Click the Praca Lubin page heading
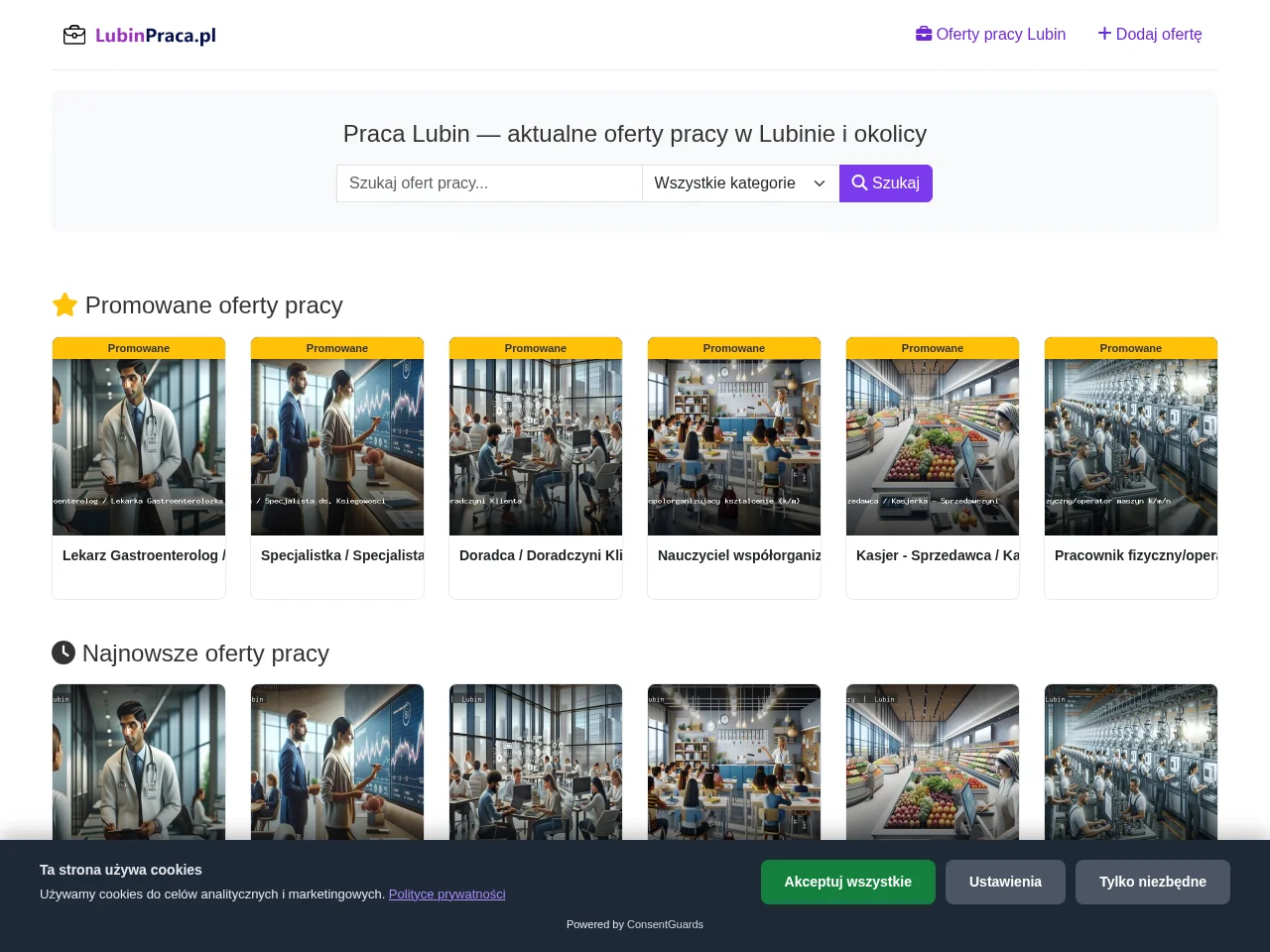This screenshot has height=952, width=1270. pos(635,134)
